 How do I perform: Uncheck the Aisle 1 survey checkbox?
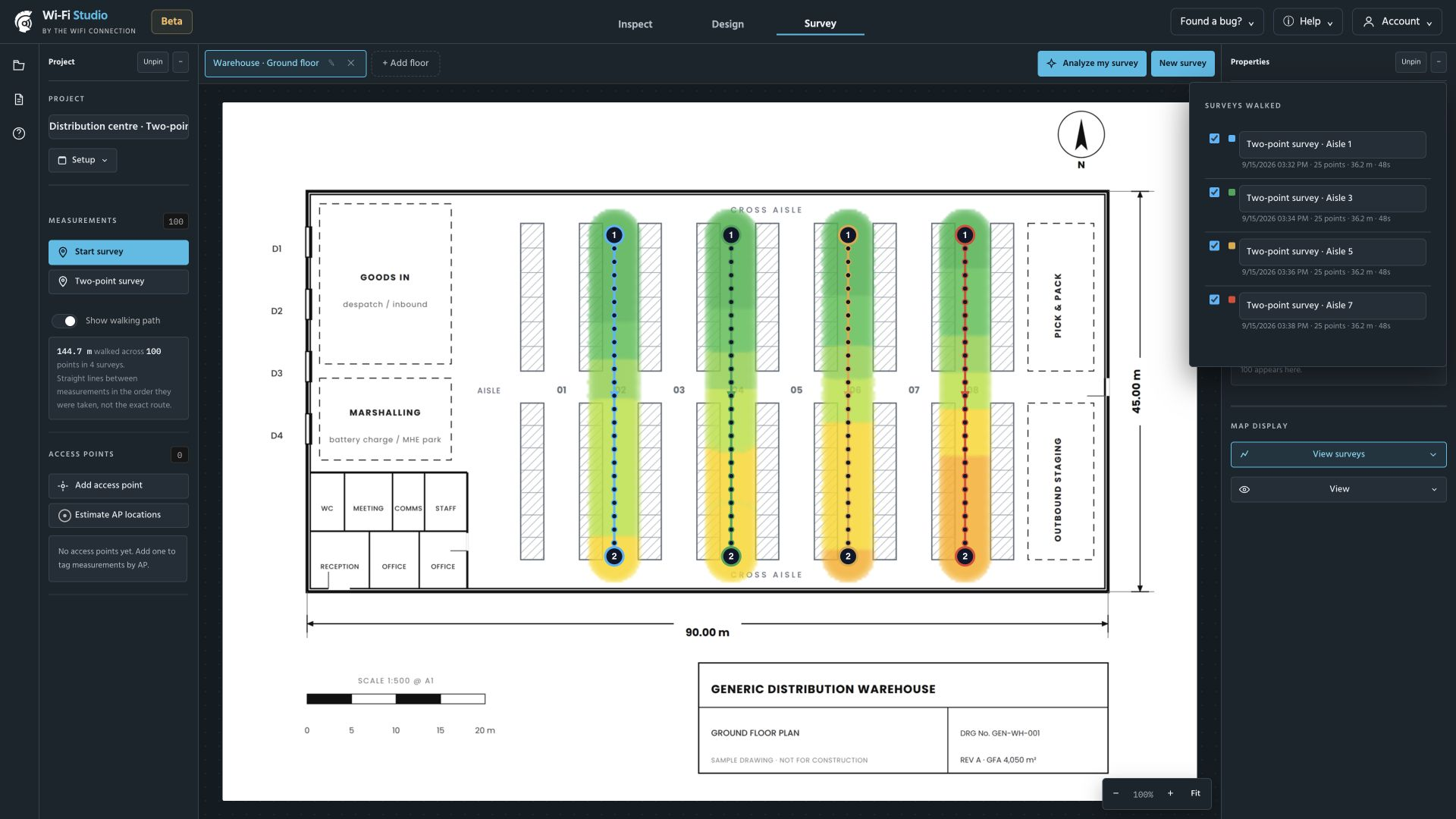click(1214, 139)
